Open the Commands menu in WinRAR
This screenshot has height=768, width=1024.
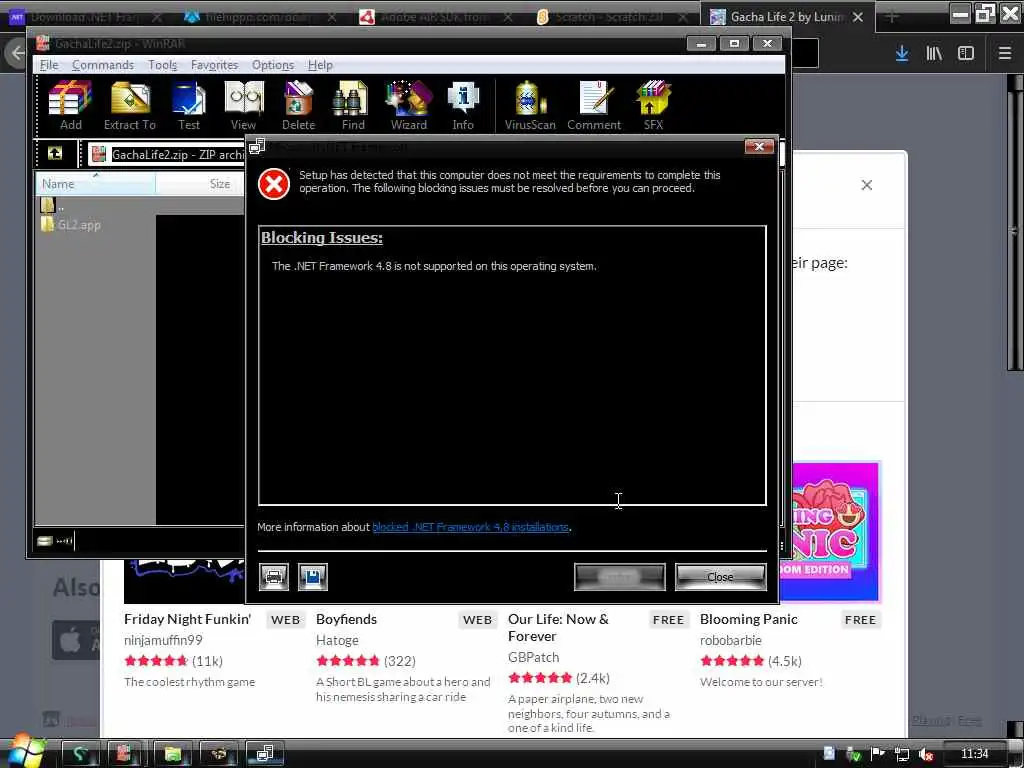[x=103, y=65]
